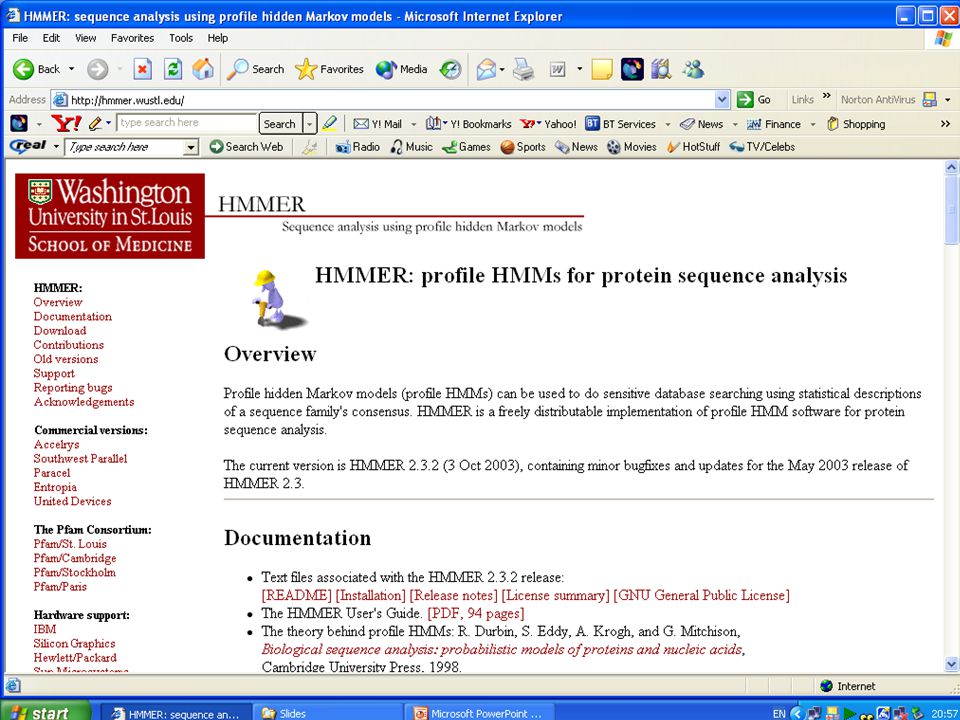Expand the address bar dropdown arrow
The width and height of the screenshot is (960, 720).
(722, 99)
